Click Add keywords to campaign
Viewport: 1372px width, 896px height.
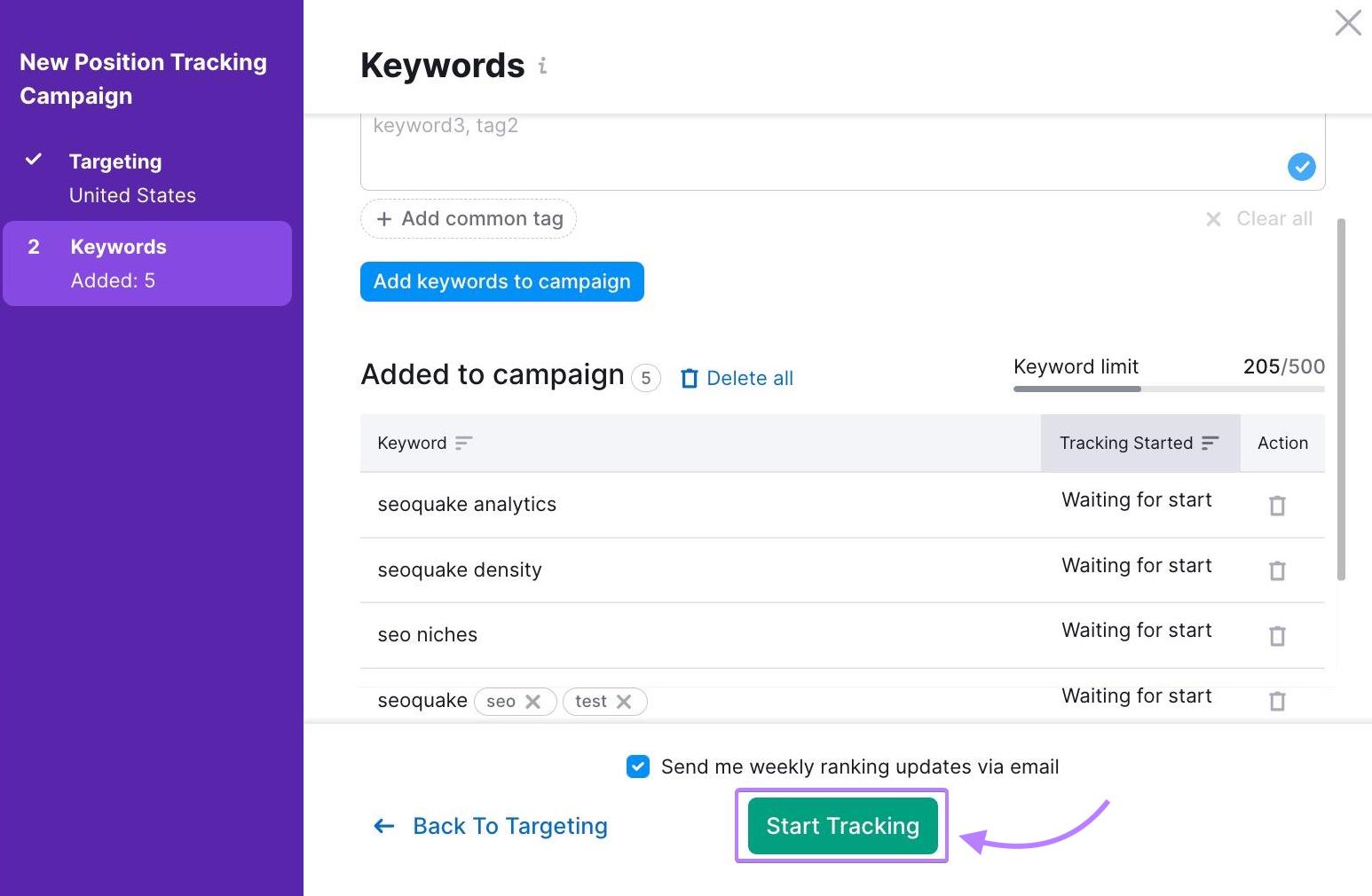502,282
